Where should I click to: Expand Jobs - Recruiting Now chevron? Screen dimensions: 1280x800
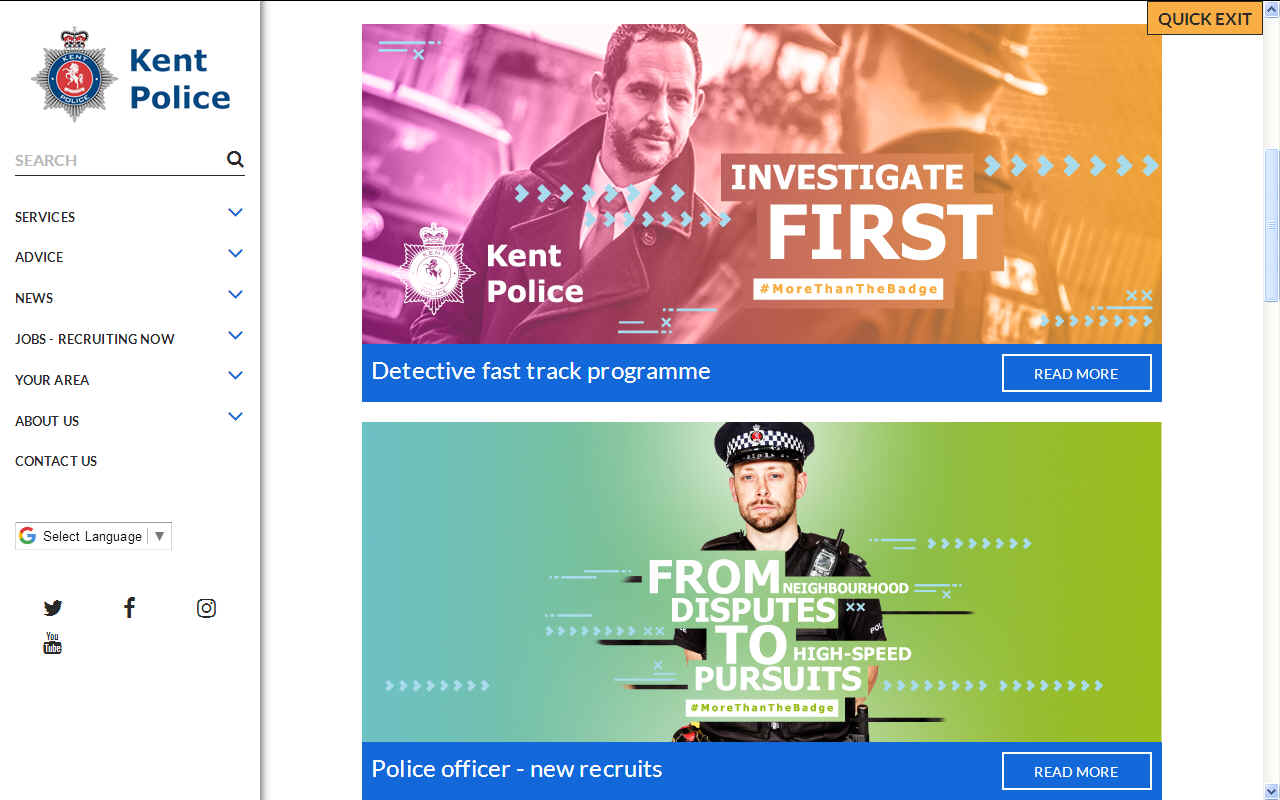tap(236, 335)
